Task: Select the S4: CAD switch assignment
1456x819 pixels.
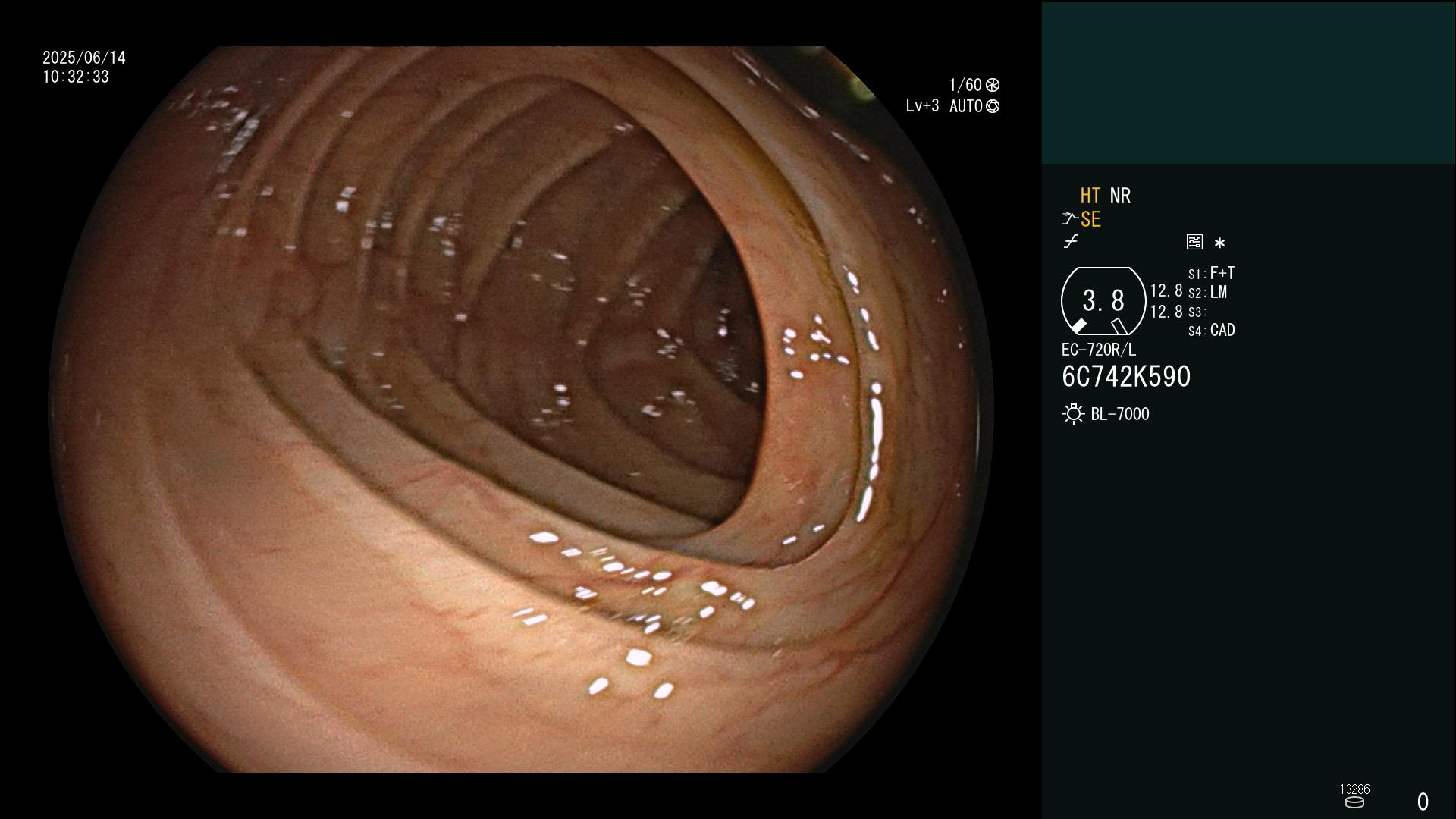Action: coord(1211,330)
